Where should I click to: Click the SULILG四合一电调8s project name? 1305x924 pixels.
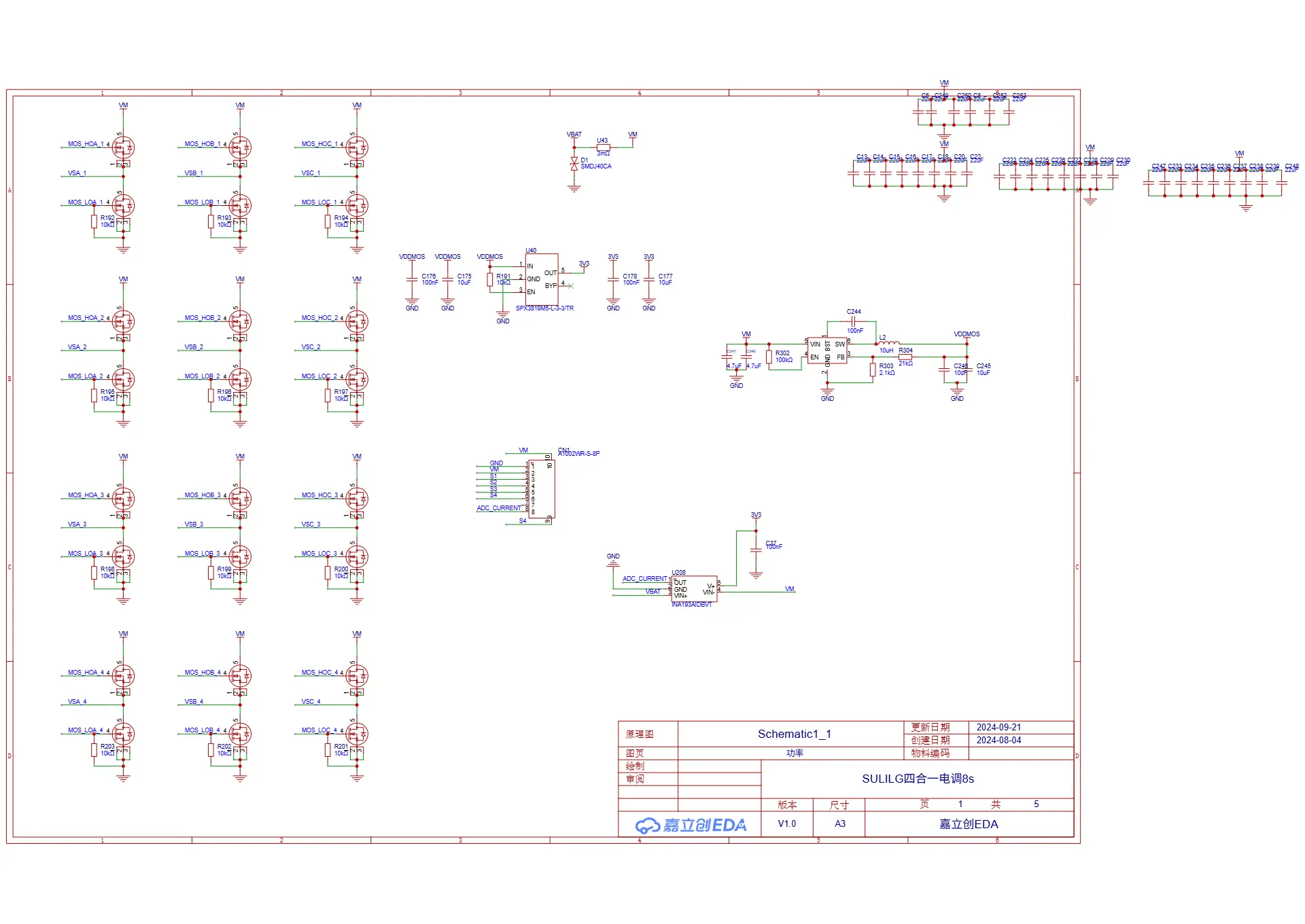point(918,779)
